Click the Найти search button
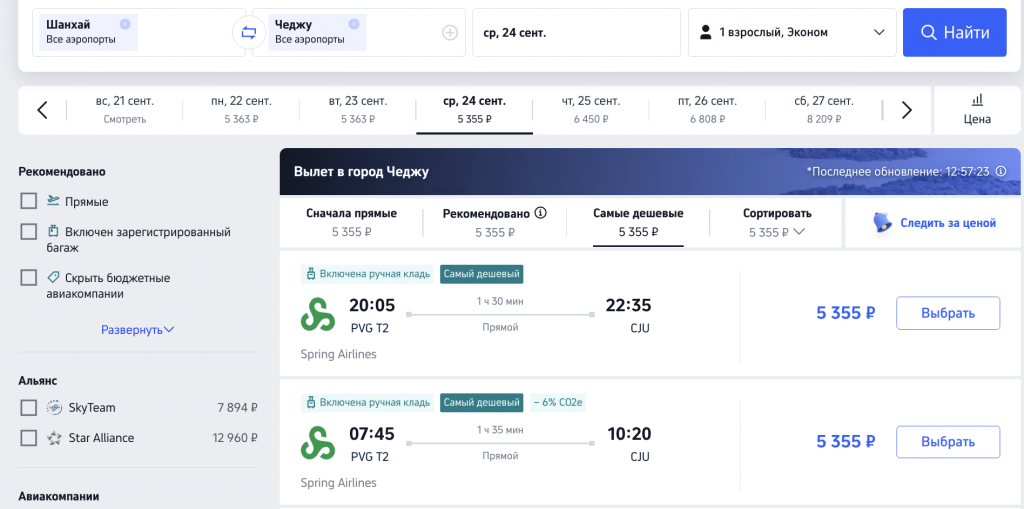Viewport: 1024px width, 509px height. click(x=955, y=33)
